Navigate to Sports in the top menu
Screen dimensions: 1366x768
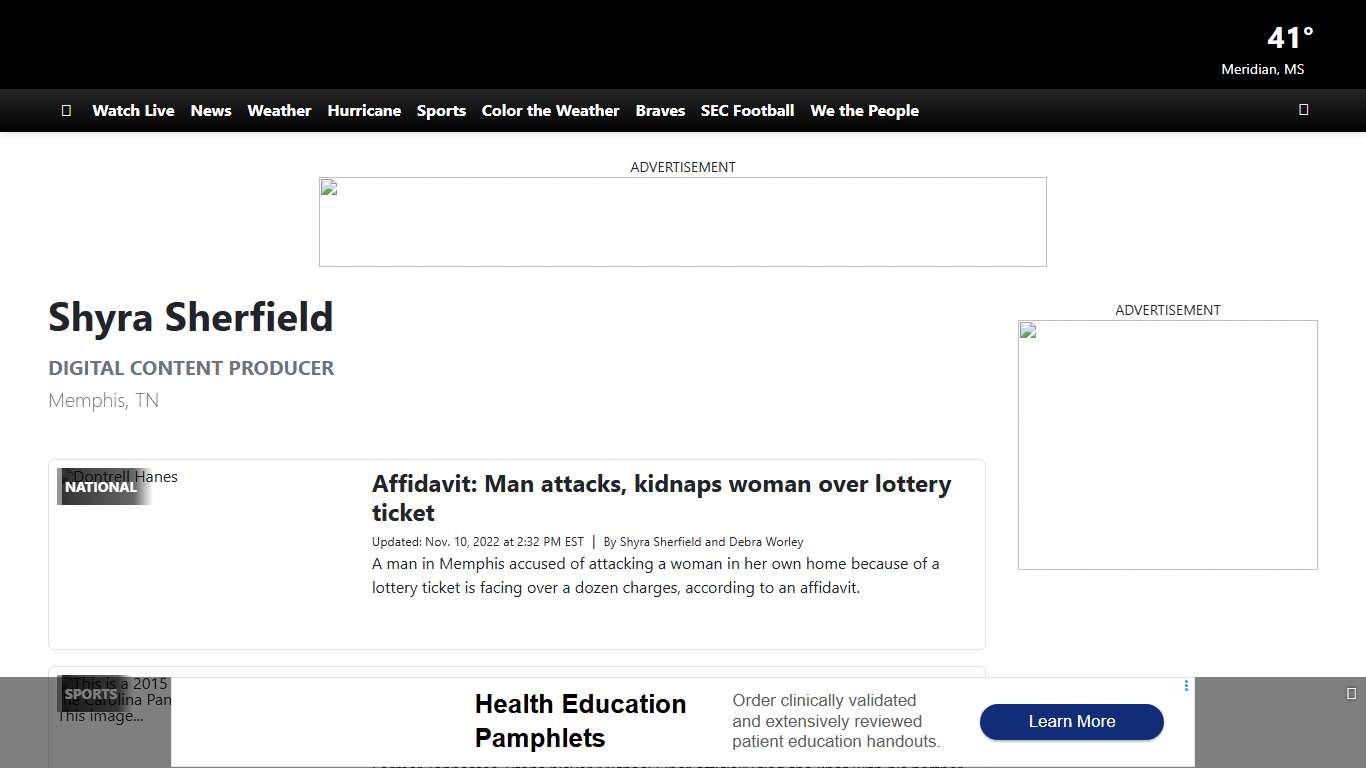coord(441,111)
